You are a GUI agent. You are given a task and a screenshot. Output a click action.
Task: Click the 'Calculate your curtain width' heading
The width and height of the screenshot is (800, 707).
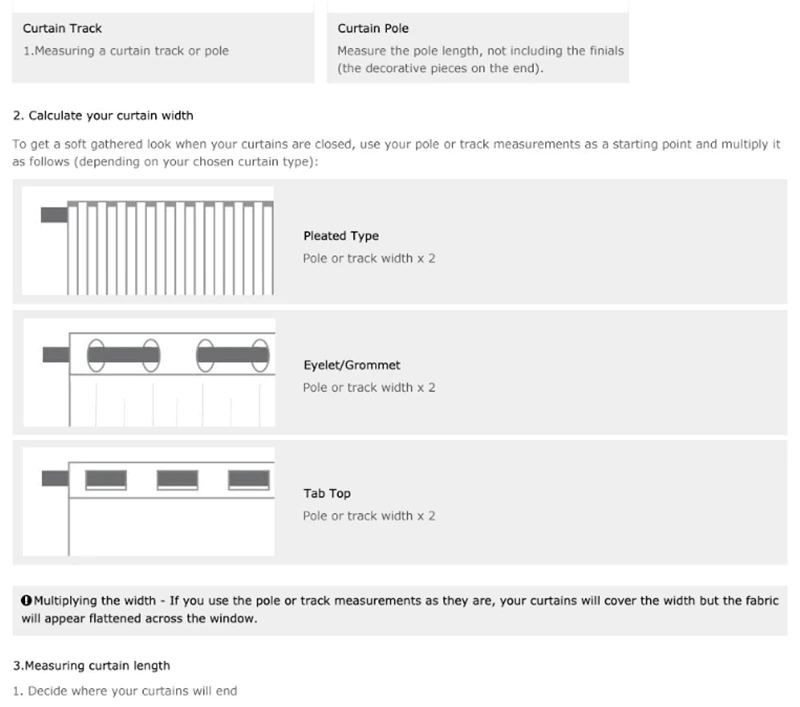(x=103, y=116)
